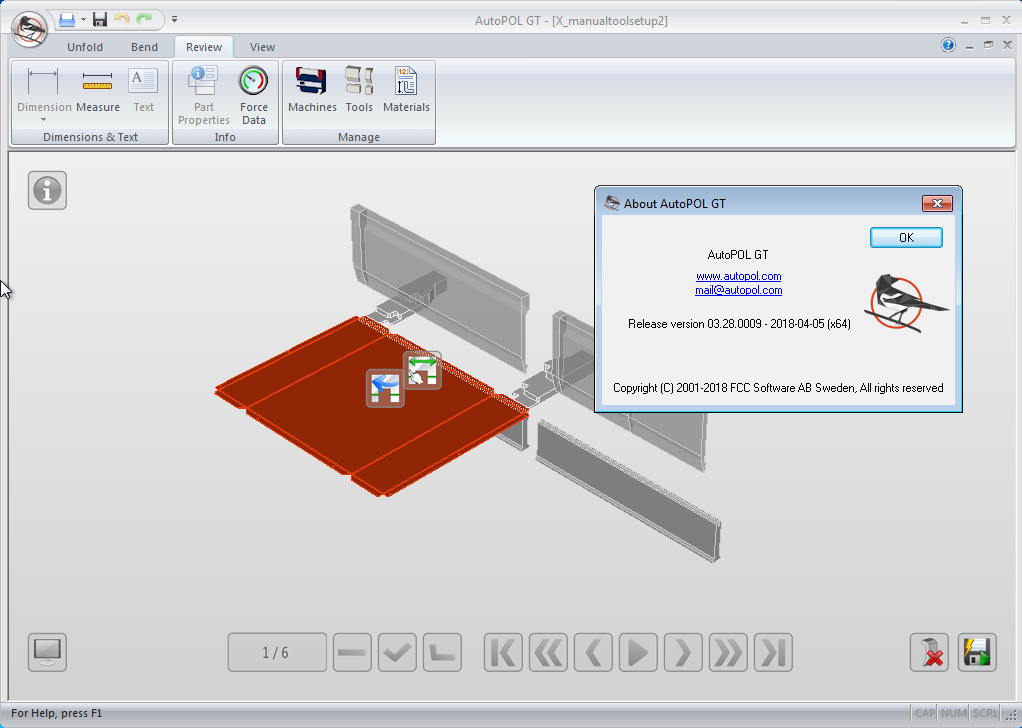This screenshot has height=728, width=1022.
Task: Click the mail@autopol.com link
Action: pos(739,290)
